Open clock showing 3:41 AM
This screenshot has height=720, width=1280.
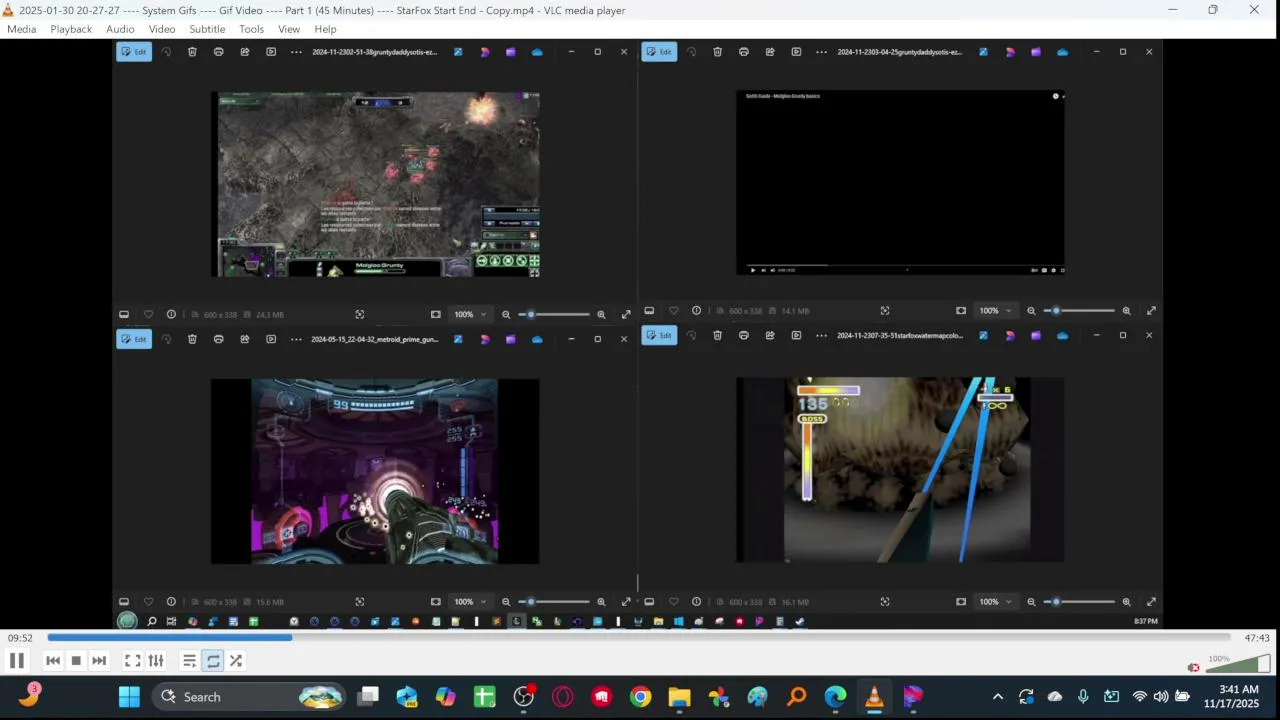point(1231,697)
